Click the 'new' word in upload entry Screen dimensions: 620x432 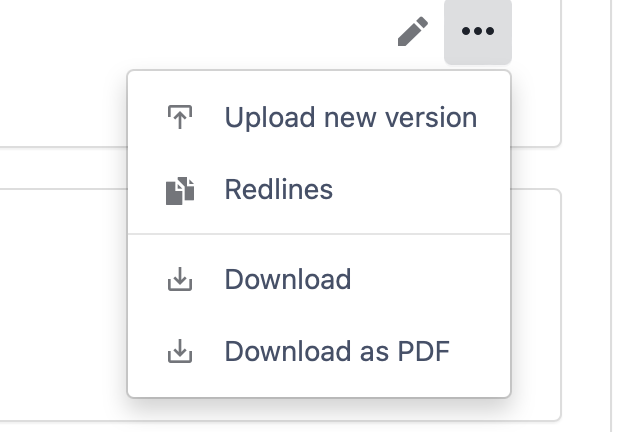(x=350, y=117)
